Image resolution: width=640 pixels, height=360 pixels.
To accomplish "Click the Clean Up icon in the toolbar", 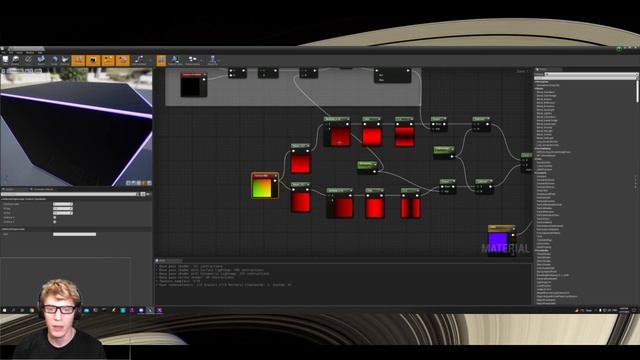I will tap(65, 60).
